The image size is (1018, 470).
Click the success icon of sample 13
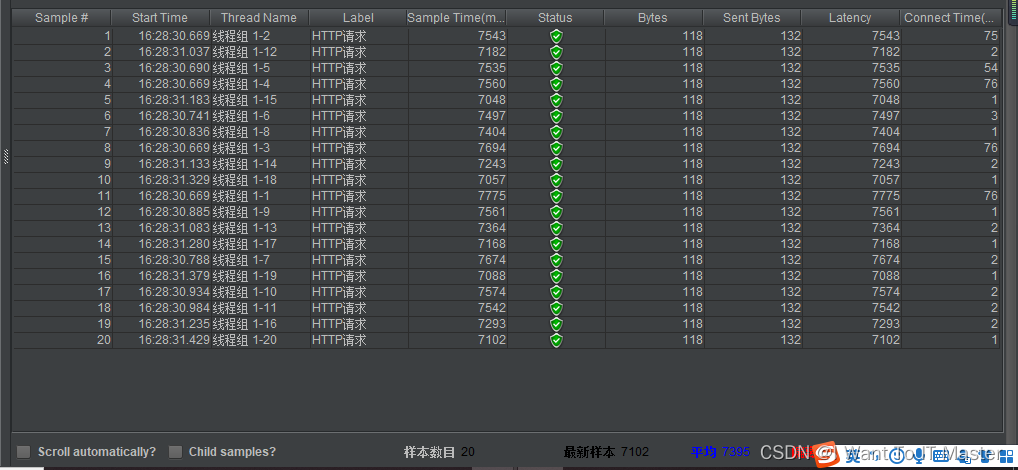556,228
